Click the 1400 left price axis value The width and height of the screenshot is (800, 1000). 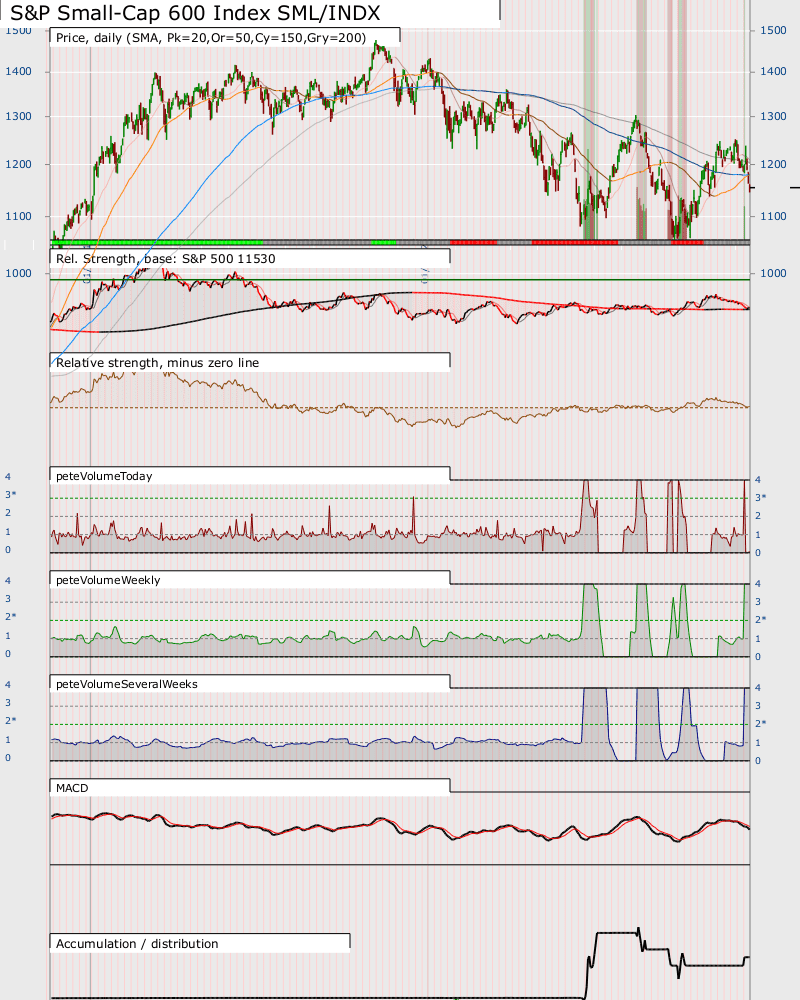tap(19, 71)
